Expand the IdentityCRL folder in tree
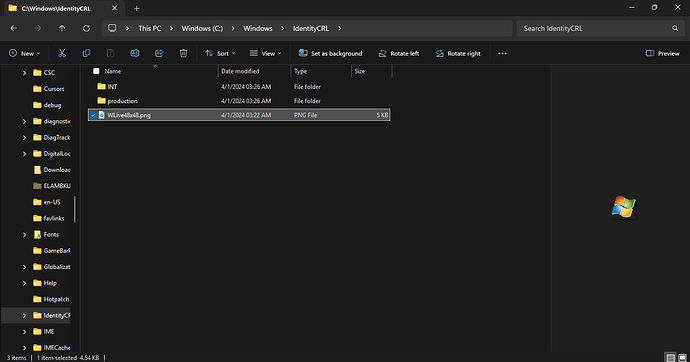 click(x=24, y=315)
